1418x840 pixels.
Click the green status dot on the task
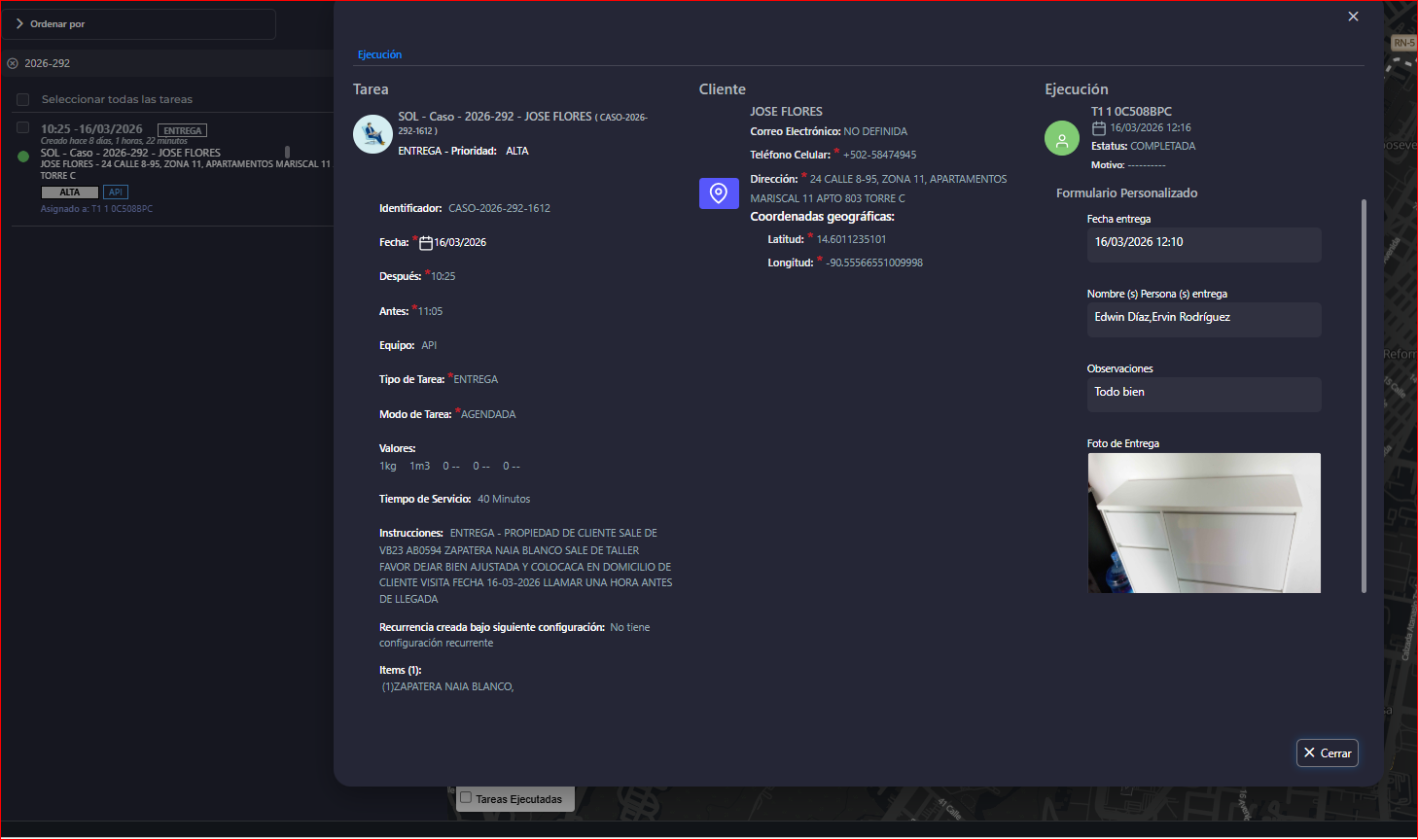click(23, 156)
